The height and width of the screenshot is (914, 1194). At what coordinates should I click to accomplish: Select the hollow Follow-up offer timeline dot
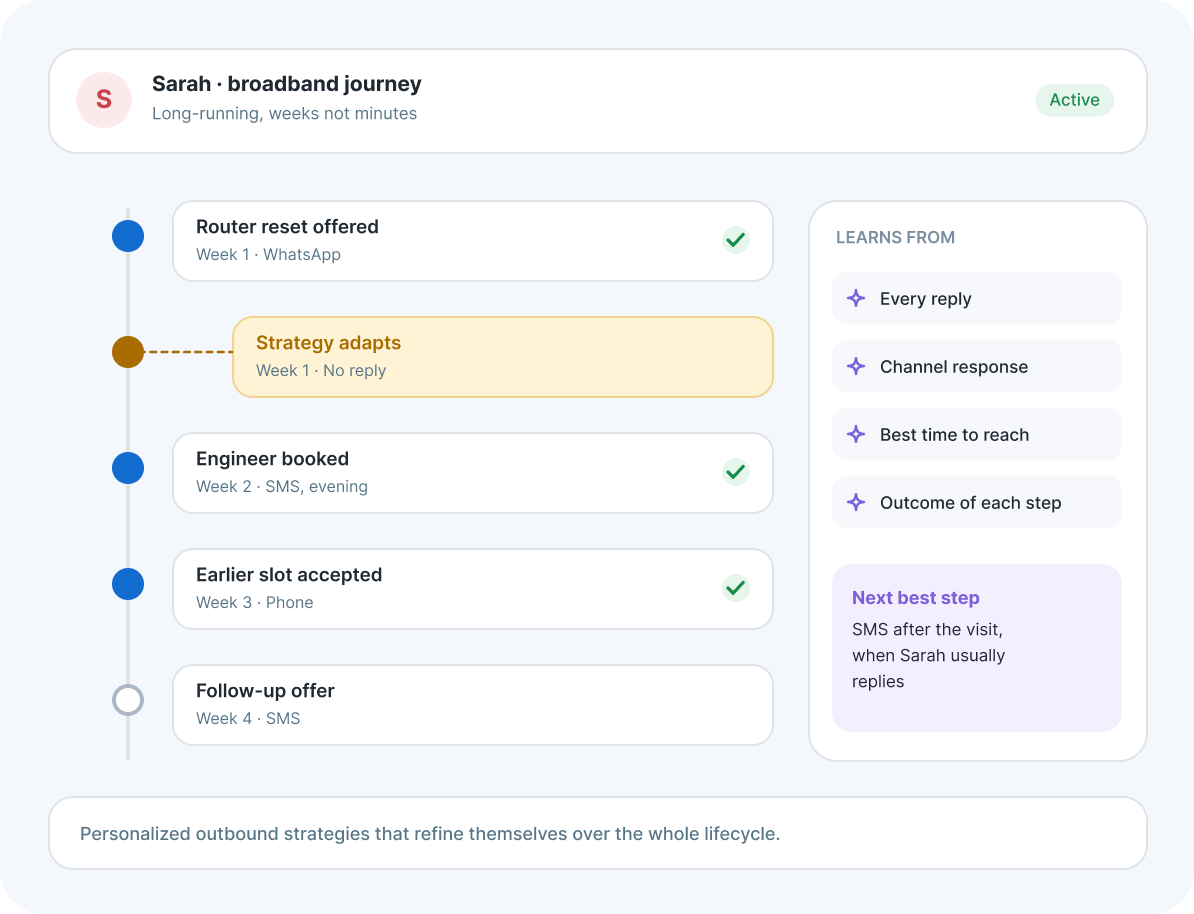click(128, 700)
